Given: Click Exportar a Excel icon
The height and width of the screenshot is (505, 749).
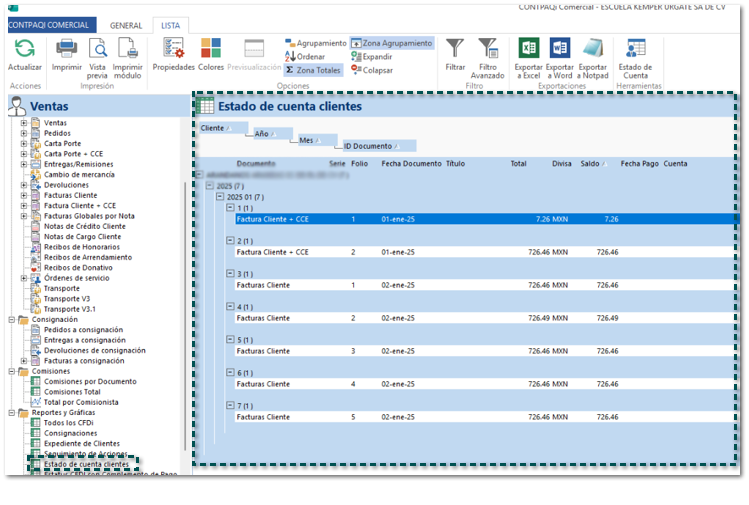Looking at the screenshot, I should [528, 48].
